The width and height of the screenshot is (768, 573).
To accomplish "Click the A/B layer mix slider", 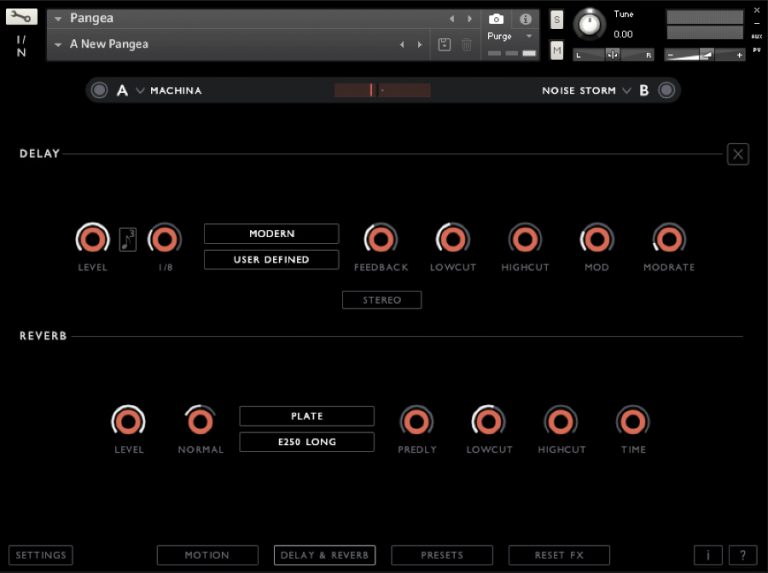I will click(x=382, y=91).
